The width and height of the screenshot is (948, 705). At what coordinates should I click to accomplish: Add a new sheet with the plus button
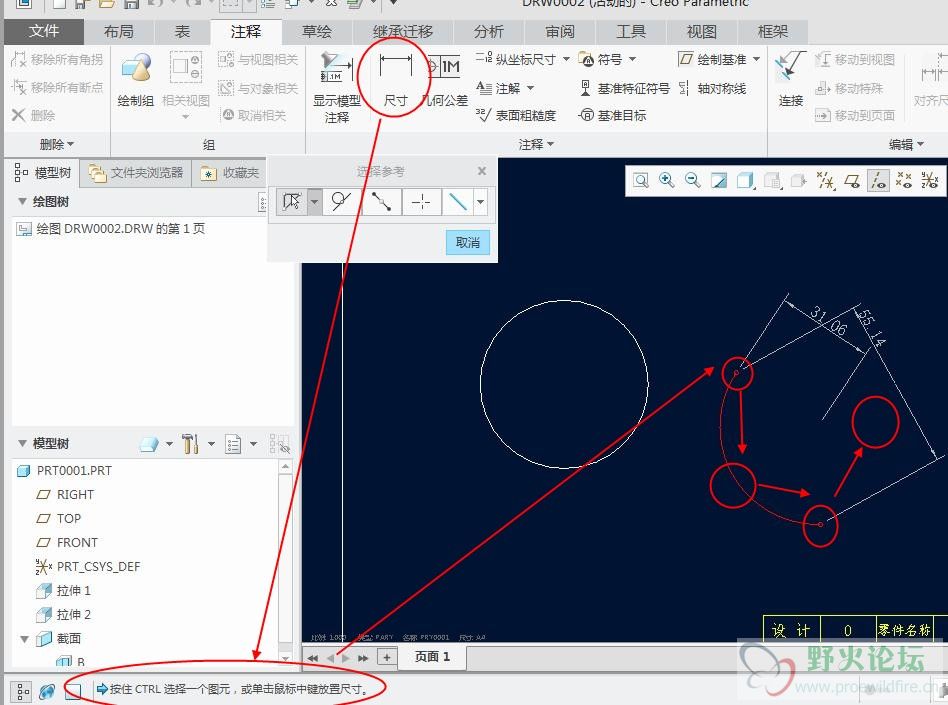click(x=387, y=657)
